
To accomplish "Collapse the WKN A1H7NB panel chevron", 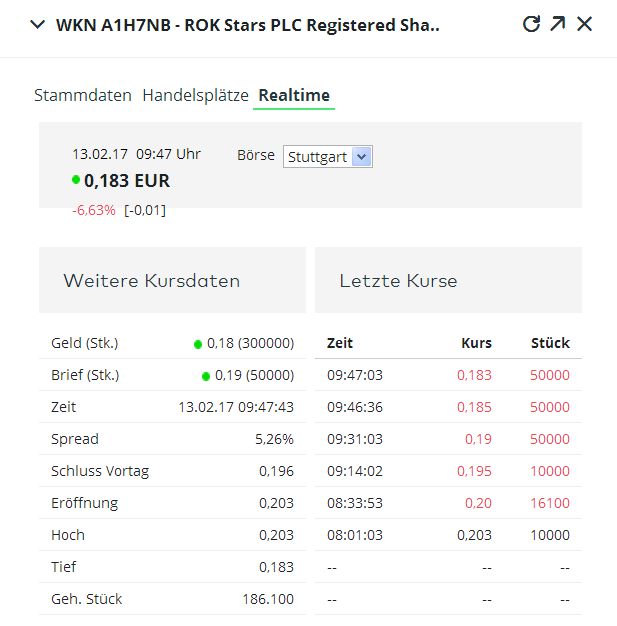I will (38, 25).
